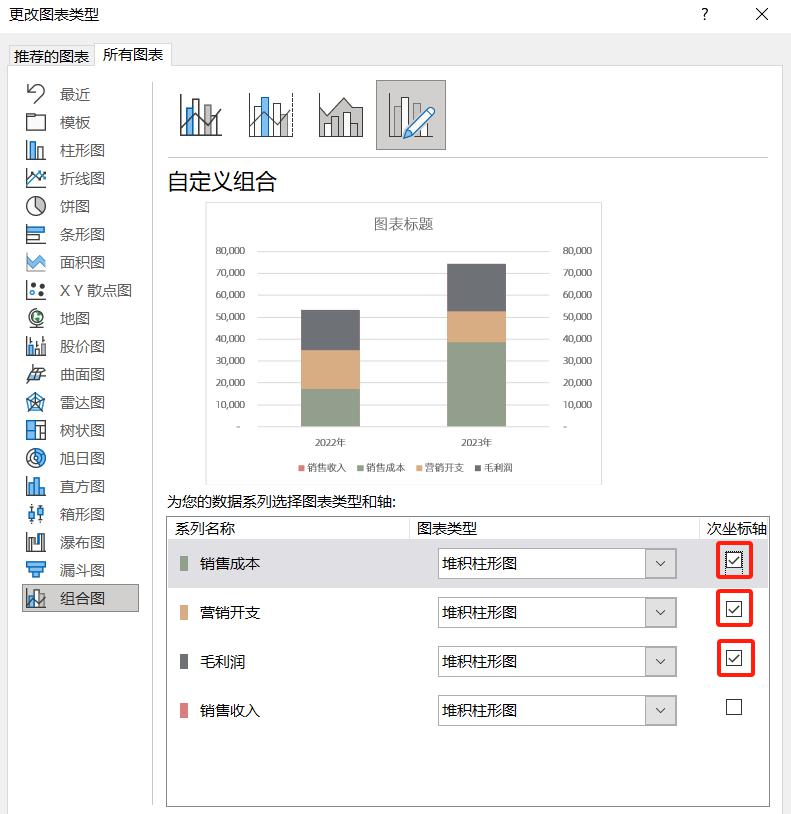The image size is (791, 814).
Task: Choose the 直方图 histogram icon
Action: click(36, 486)
